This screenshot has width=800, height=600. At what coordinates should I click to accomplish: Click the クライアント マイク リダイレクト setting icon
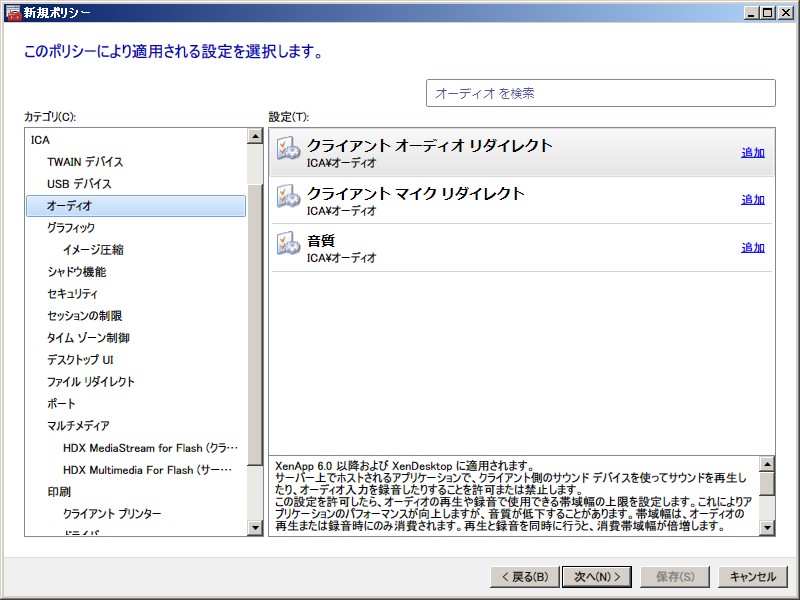coord(289,196)
